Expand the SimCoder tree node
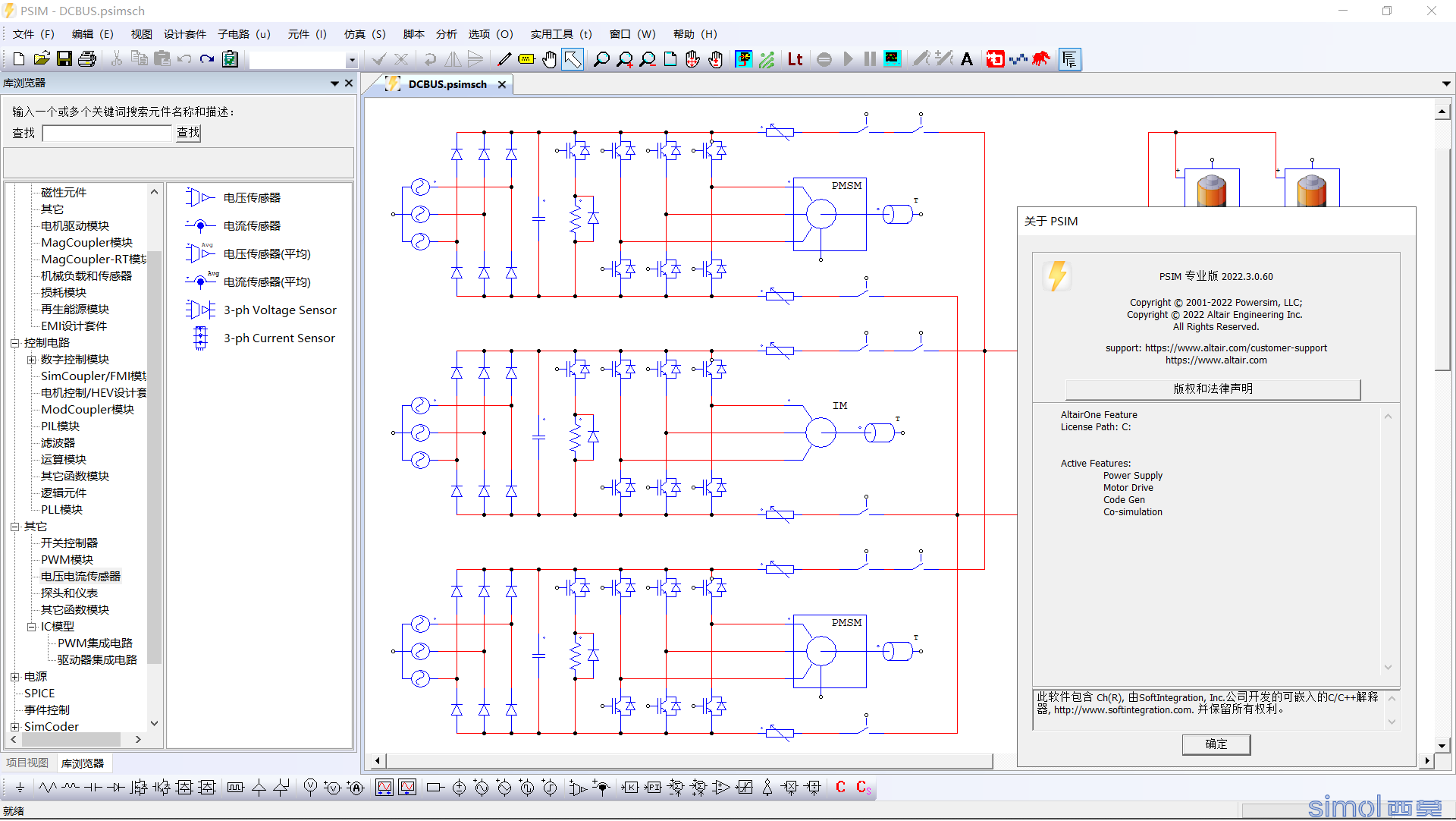Image resolution: width=1456 pixels, height=821 pixels. (x=14, y=727)
